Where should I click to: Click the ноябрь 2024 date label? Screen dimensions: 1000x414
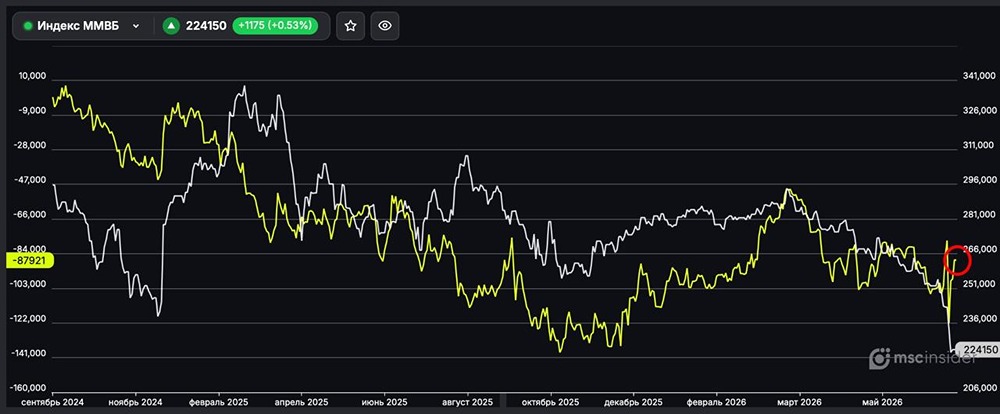tap(135, 403)
